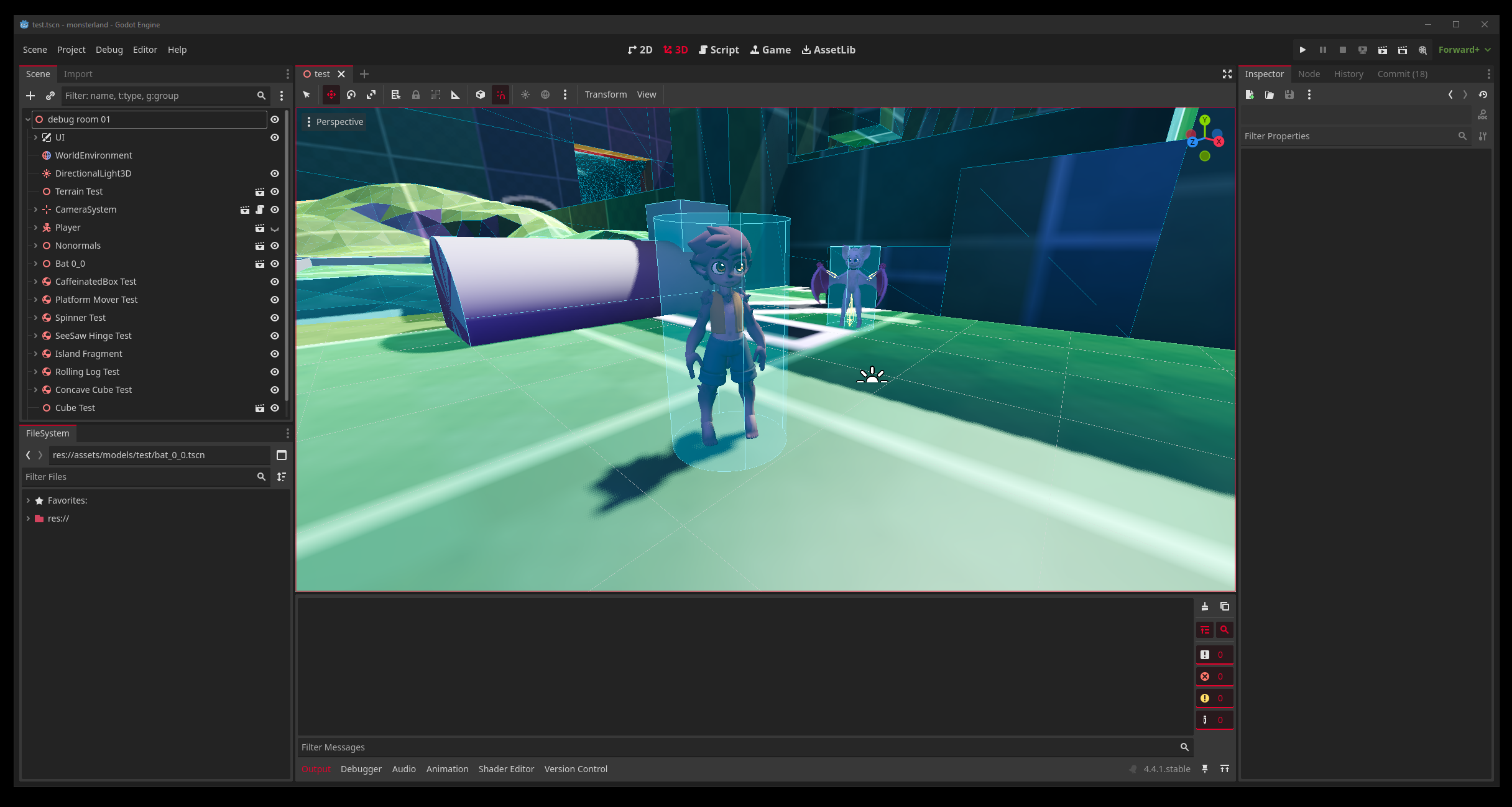This screenshot has height=807, width=1512.
Task: Clear the output log
Action: [x=1205, y=606]
